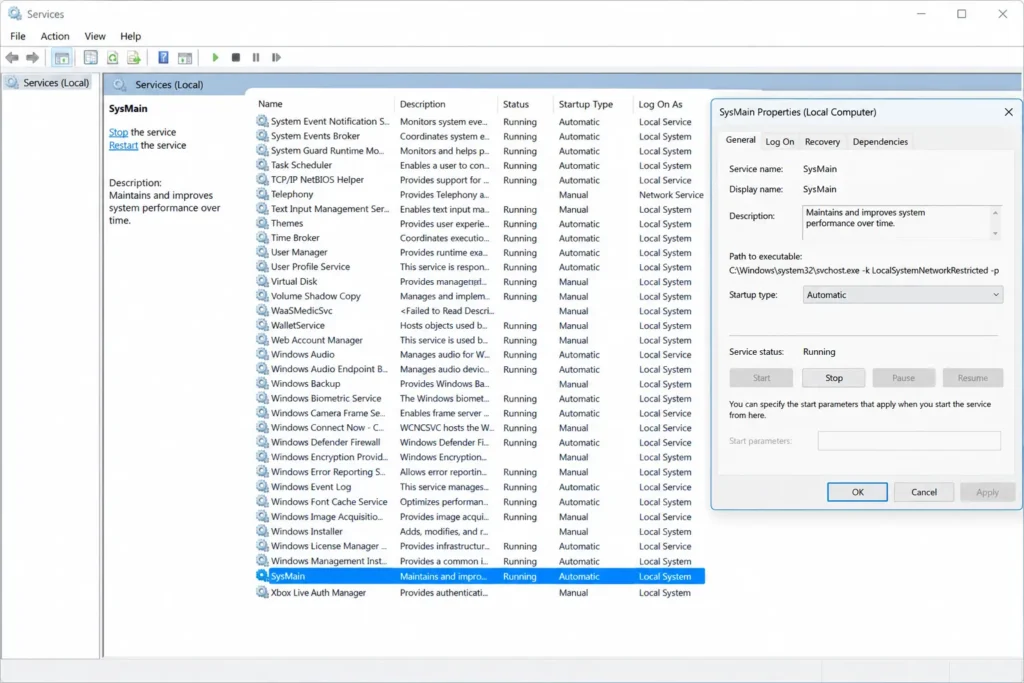Click the gear icon beside Telephony
This screenshot has width=1024, height=683.
pos(262,195)
